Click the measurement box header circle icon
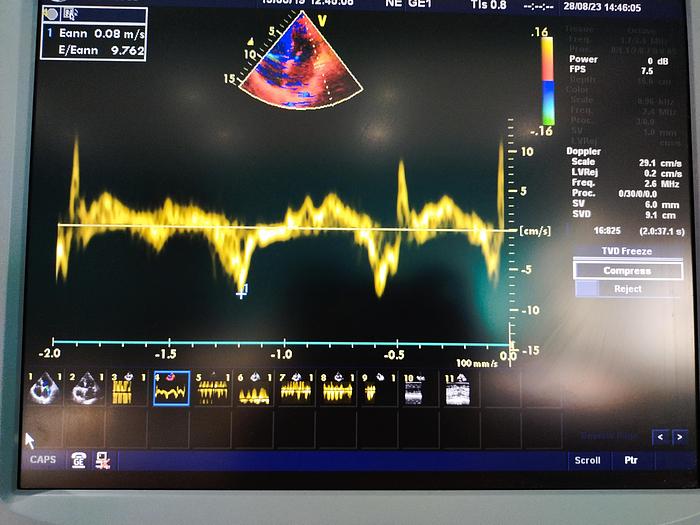This screenshot has width=700, height=525. (x=51, y=14)
